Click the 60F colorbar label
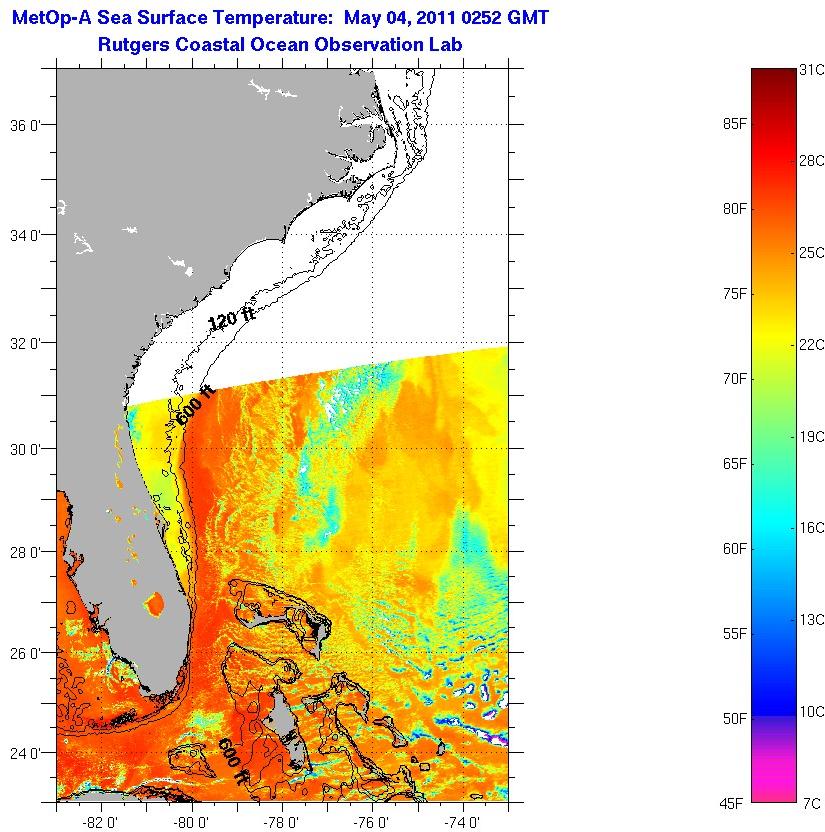 tap(734, 548)
